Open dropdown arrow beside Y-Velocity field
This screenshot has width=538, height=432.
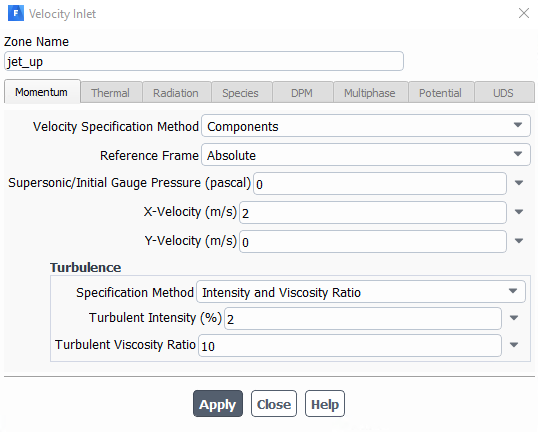tap(519, 241)
